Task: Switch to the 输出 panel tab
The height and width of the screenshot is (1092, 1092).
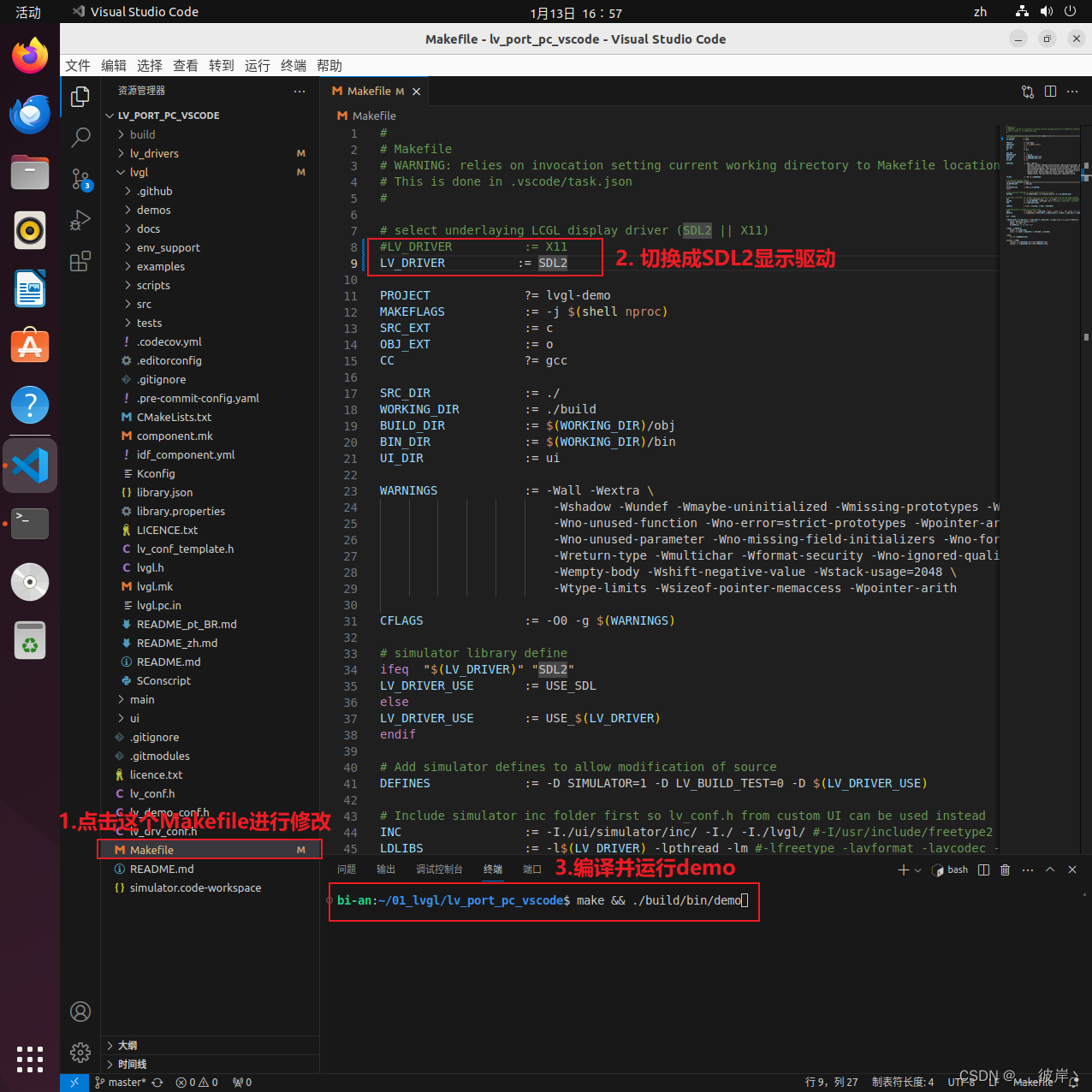Action: click(386, 869)
